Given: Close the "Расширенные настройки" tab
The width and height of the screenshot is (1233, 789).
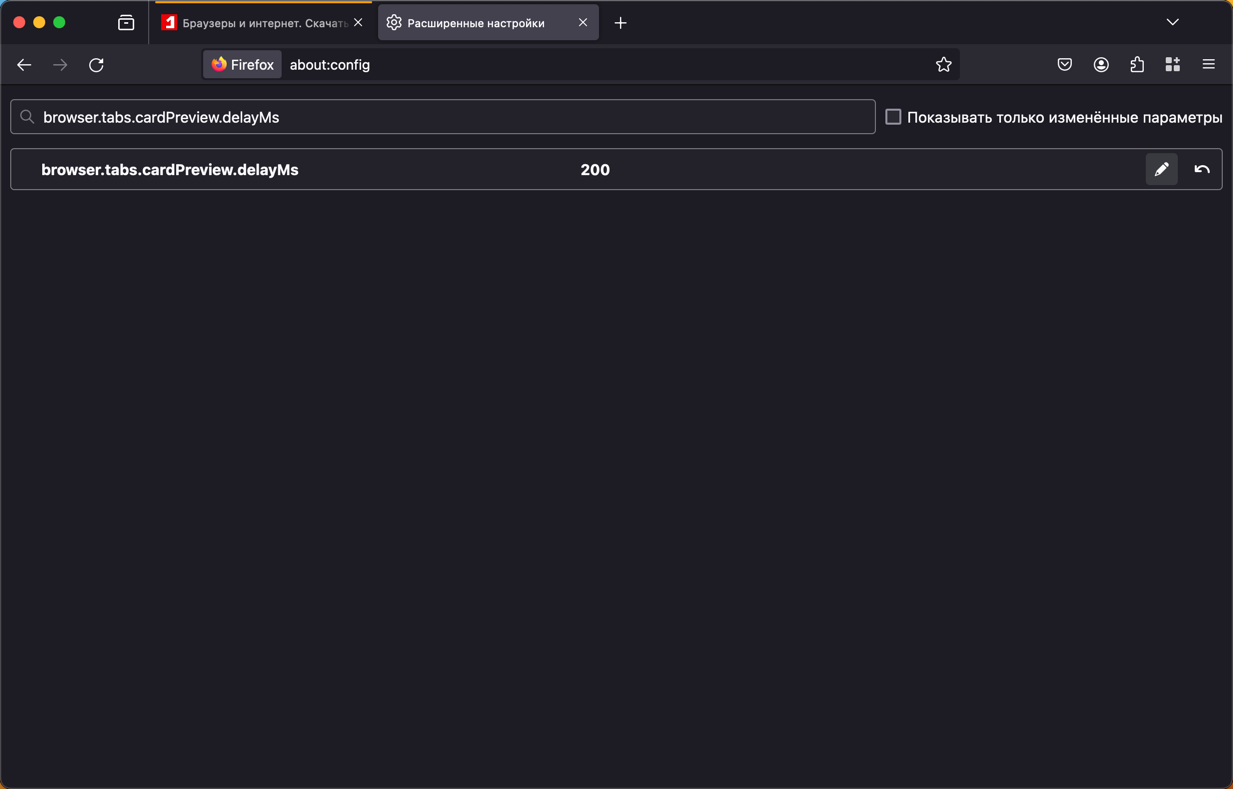Looking at the screenshot, I should click(583, 23).
